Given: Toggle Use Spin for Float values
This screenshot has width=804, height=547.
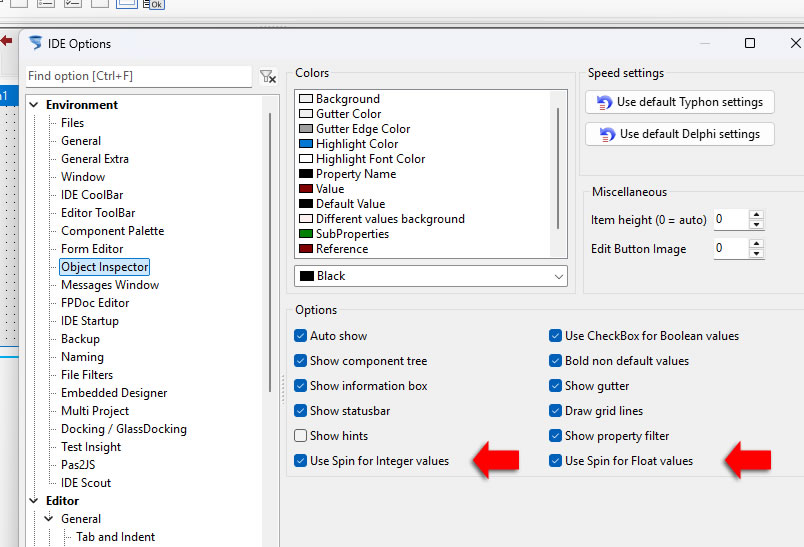Looking at the screenshot, I should (556, 461).
